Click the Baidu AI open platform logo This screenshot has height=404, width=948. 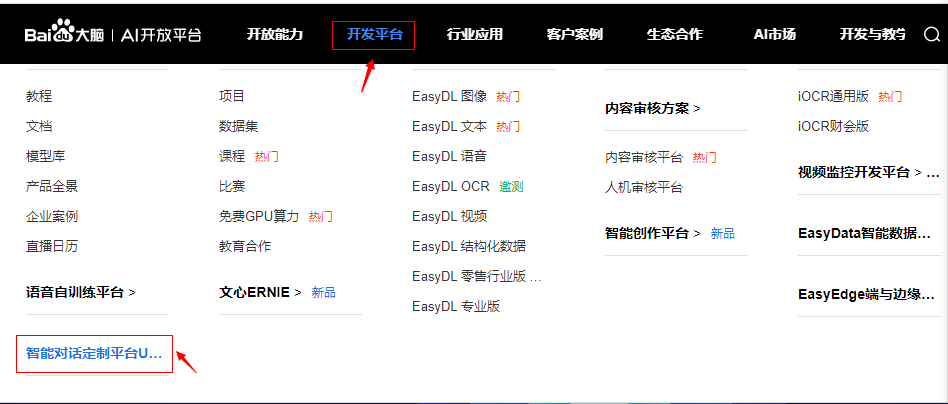click(113, 33)
